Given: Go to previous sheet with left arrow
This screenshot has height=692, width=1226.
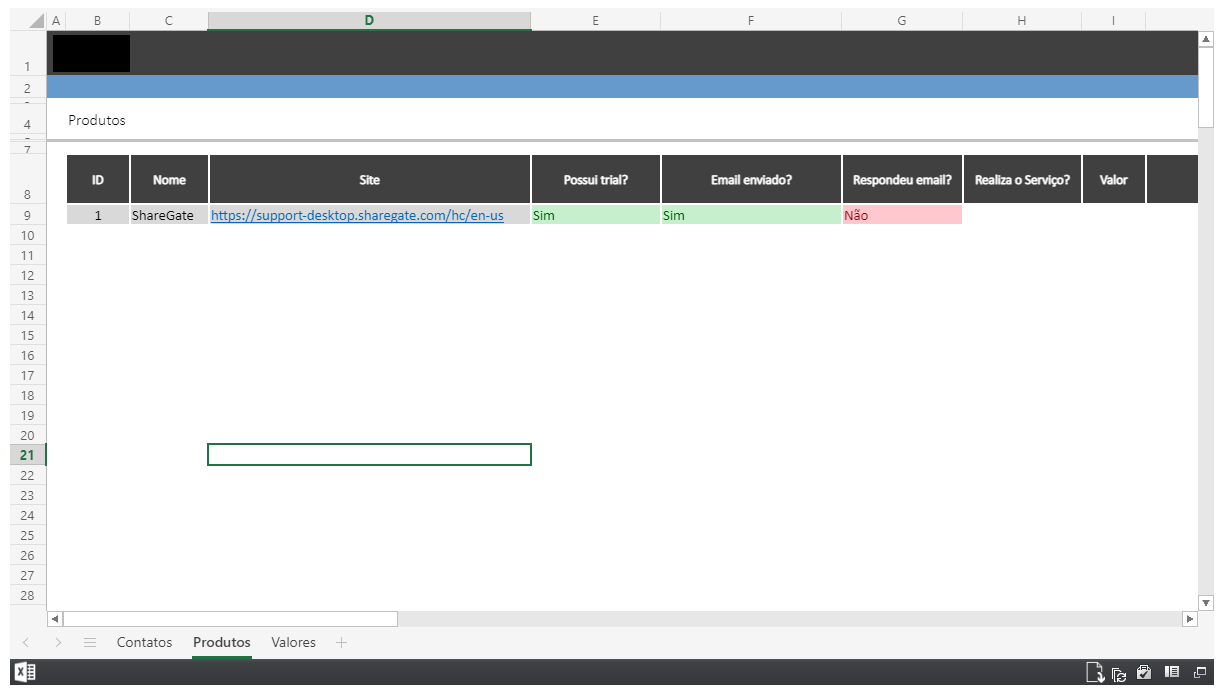Looking at the screenshot, I should click(26, 642).
